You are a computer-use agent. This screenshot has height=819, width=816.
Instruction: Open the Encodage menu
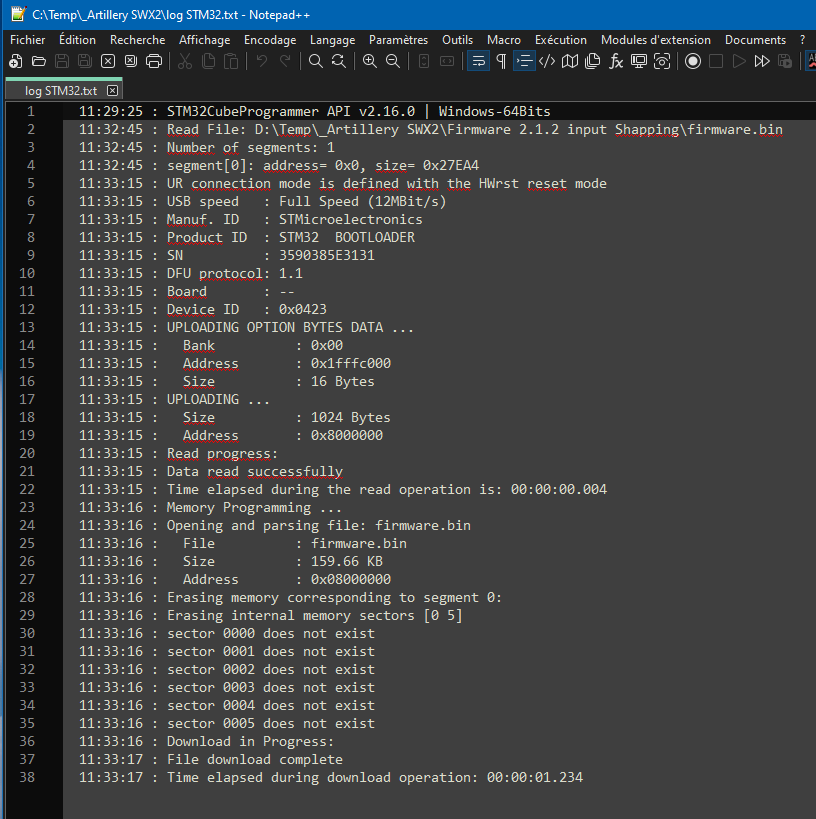point(270,40)
